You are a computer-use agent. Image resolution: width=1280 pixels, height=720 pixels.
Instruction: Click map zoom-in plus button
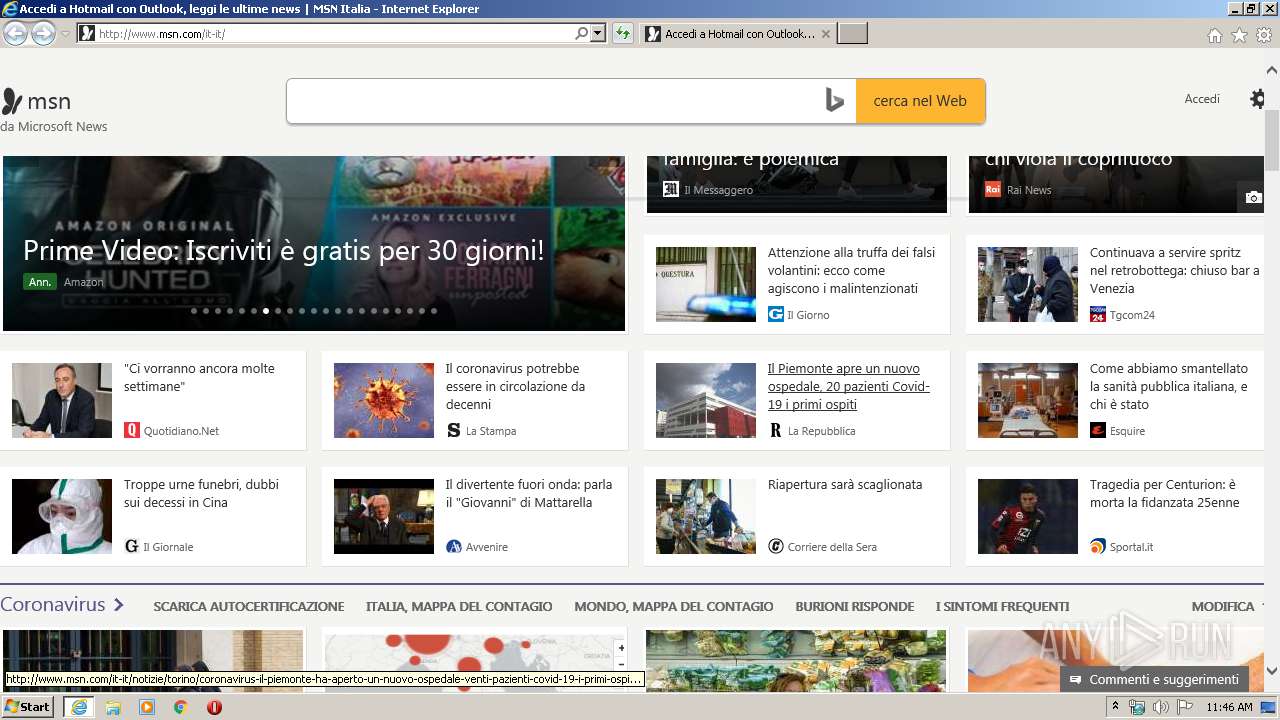tap(621, 648)
